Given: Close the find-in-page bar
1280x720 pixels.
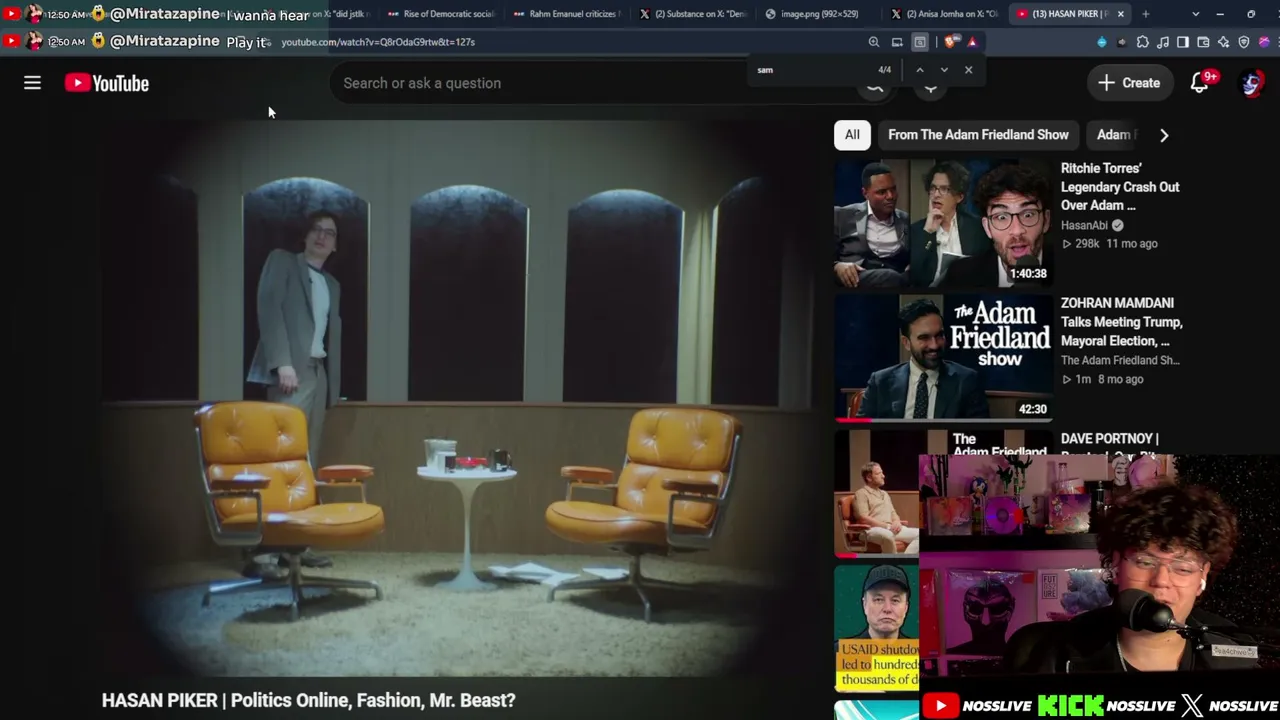Looking at the screenshot, I should pos(968,70).
